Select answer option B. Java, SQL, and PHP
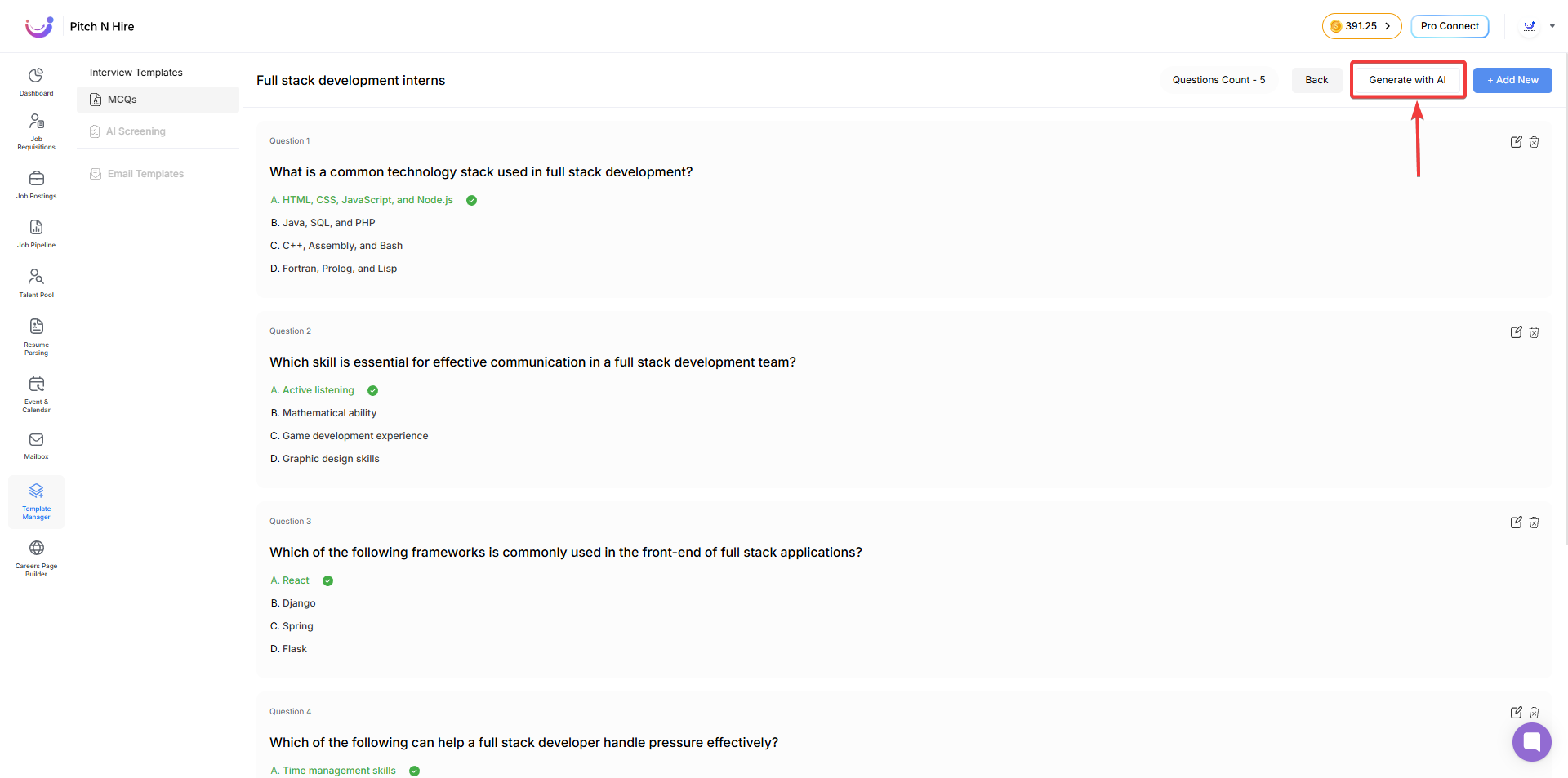 pyautogui.click(x=323, y=223)
